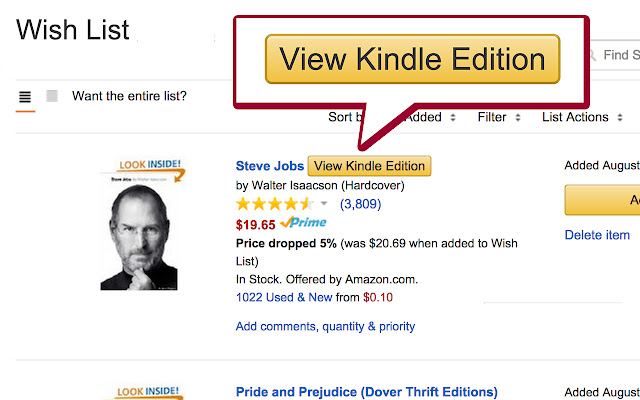This screenshot has width=640, height=400.
Task: Click the star rating for Steve Jobs
Action: click(274, 204)
